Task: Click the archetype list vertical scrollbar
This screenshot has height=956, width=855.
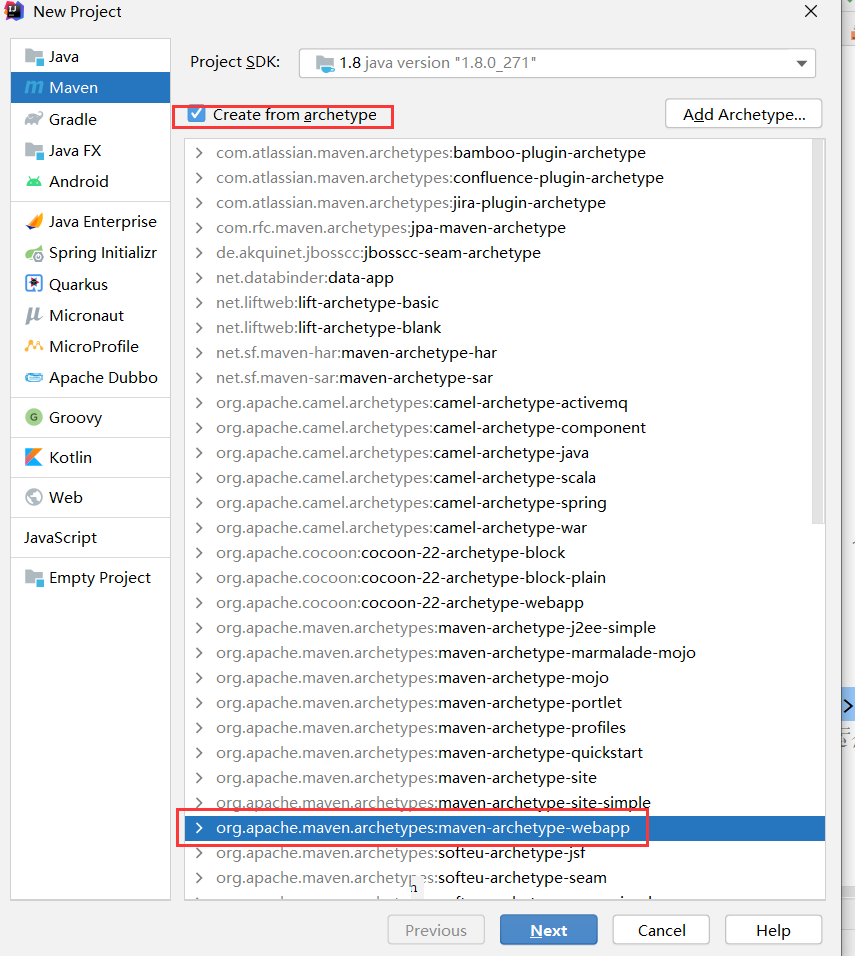Action: tap(818, 331)
